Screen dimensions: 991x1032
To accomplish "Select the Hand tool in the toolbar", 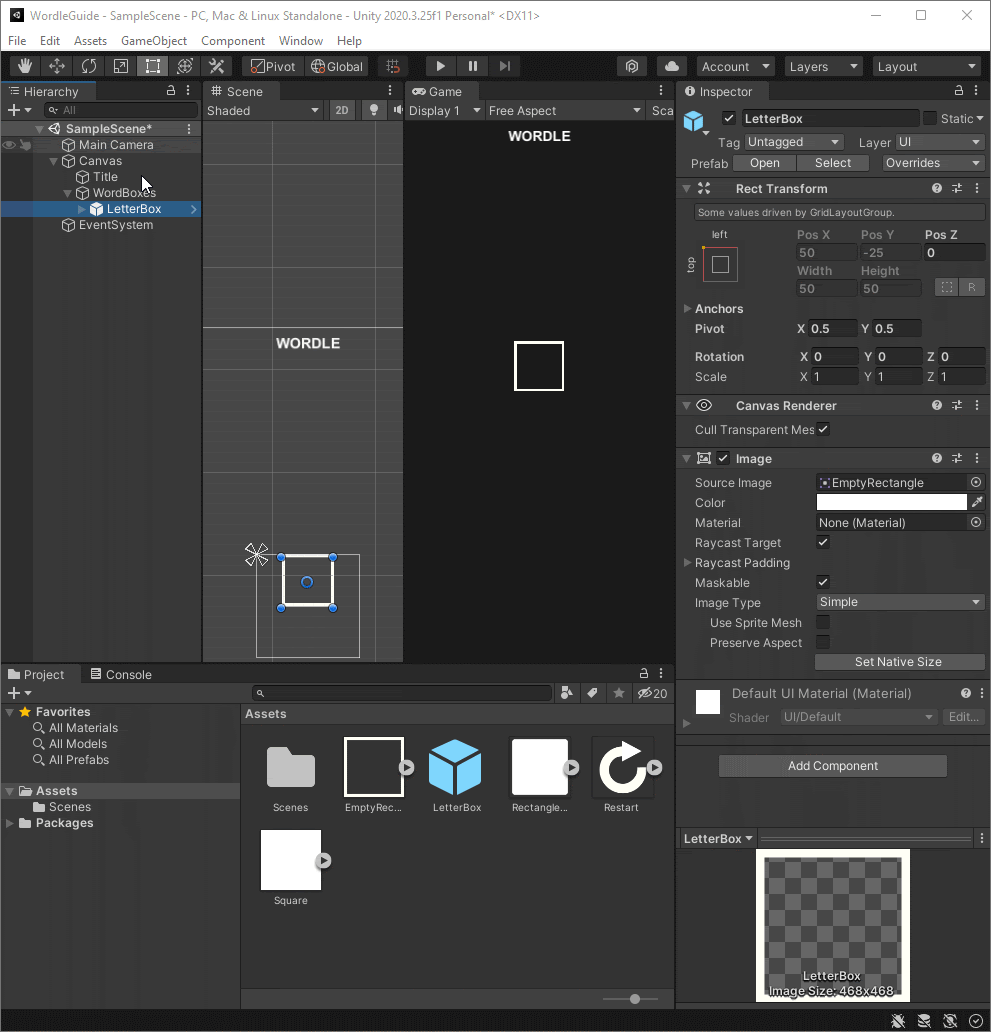I will coord(24,66).
